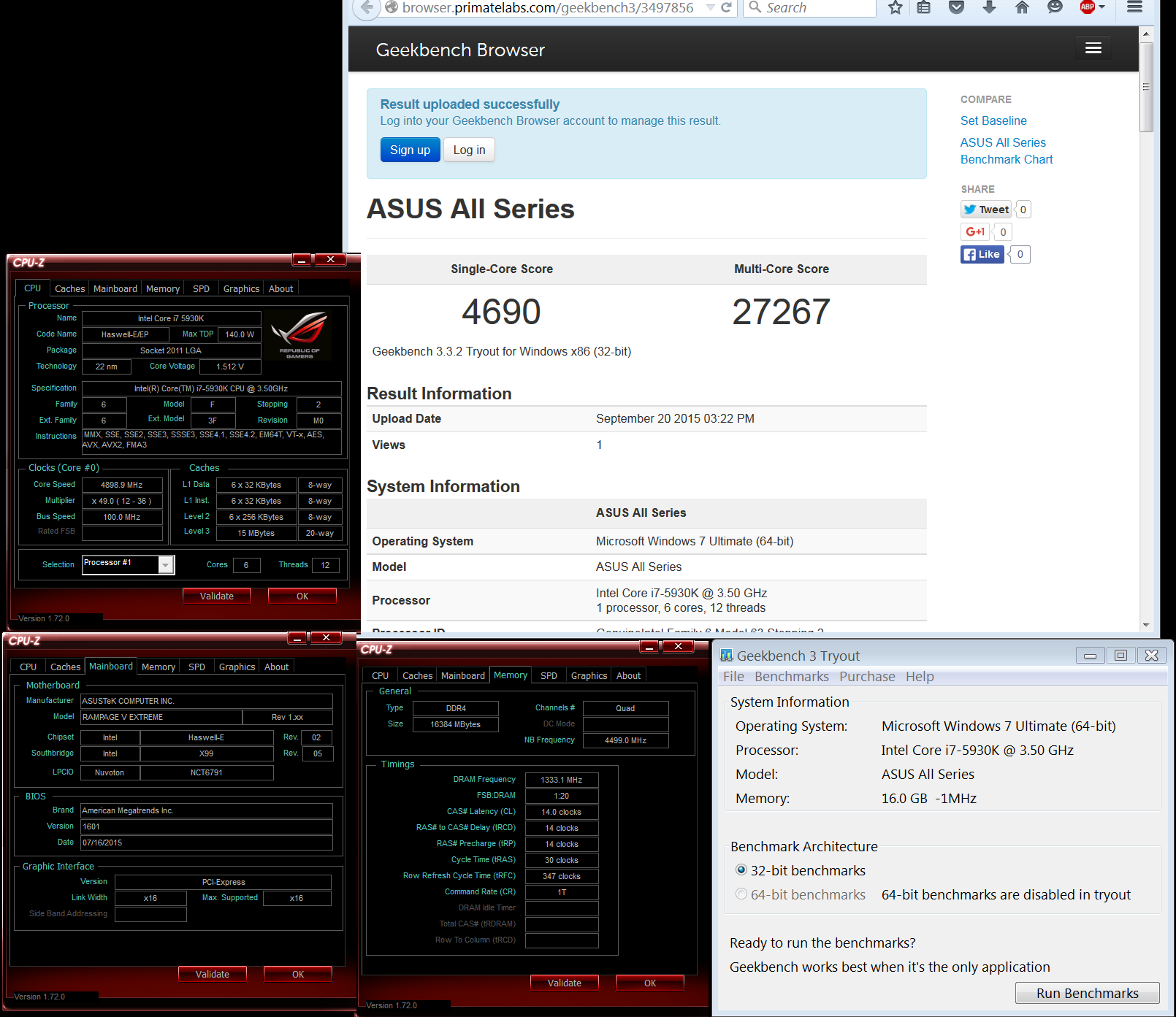The width and height of the screenshot is (1176, 1017).
Task: Open the SPD tab in top CPU-Z window
Action: coord(201,288)
